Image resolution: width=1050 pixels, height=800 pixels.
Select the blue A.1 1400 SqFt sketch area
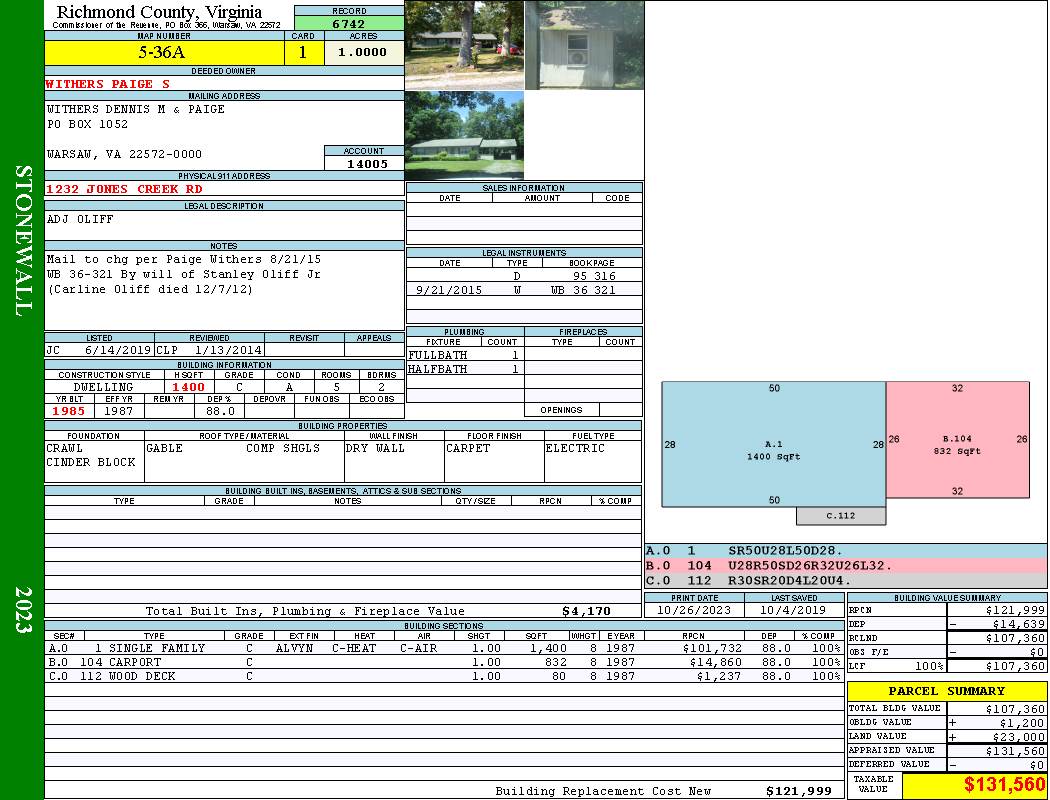coord(773,444)
